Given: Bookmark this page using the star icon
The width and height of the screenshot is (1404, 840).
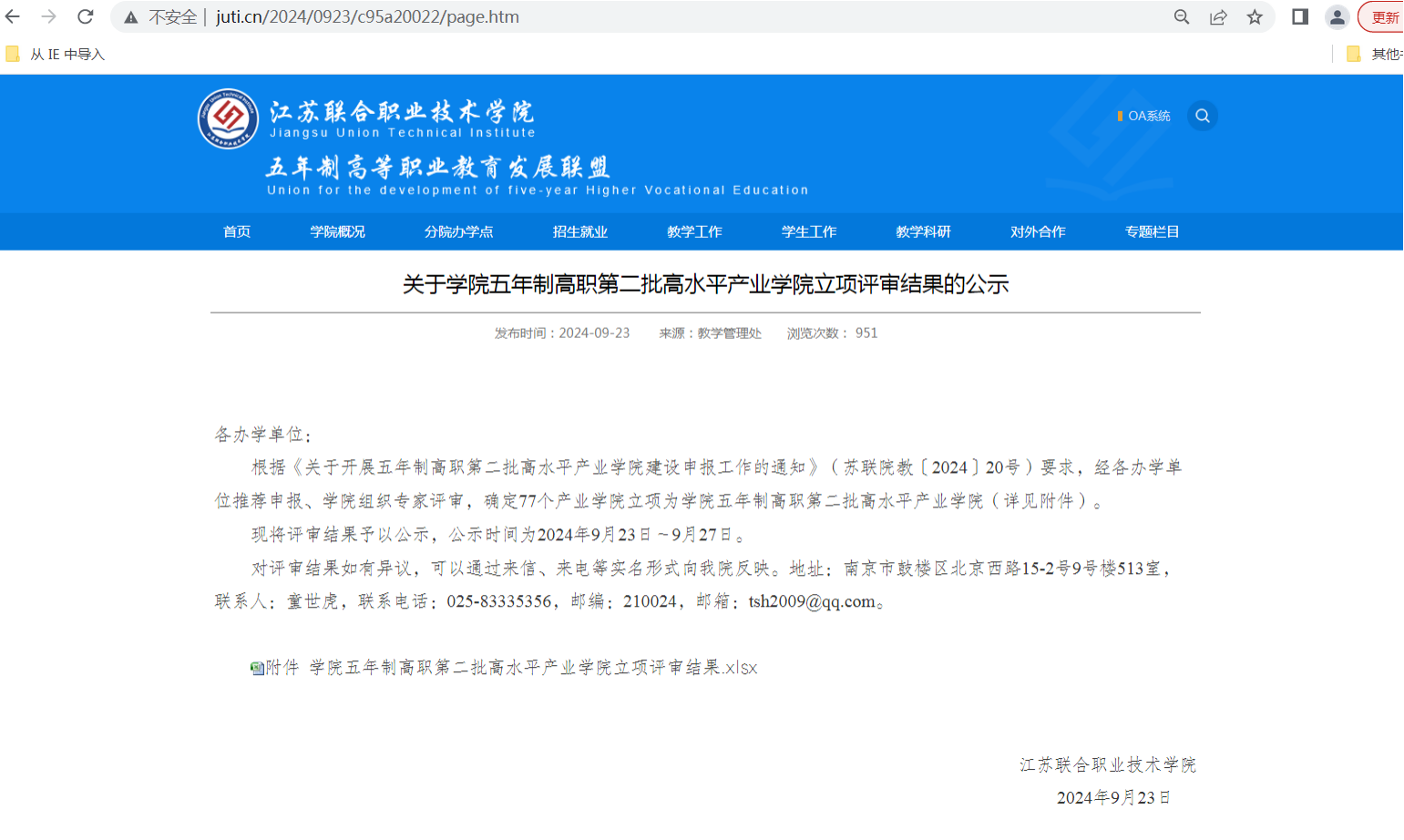Looking at the screenshot, I should (x=1255, y=16).
